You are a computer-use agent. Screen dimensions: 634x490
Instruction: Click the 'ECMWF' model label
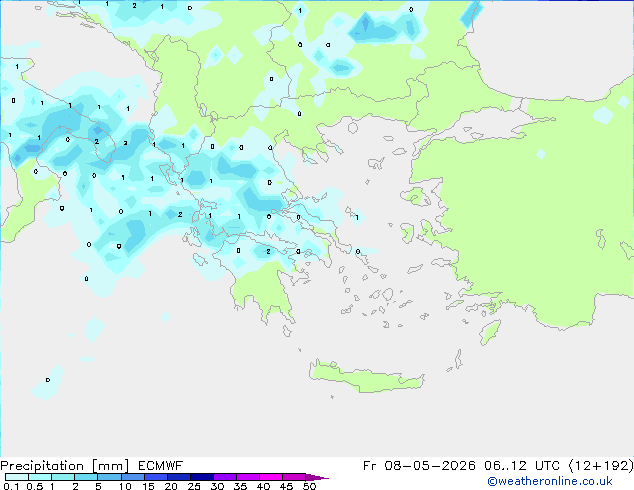point(161,466)
